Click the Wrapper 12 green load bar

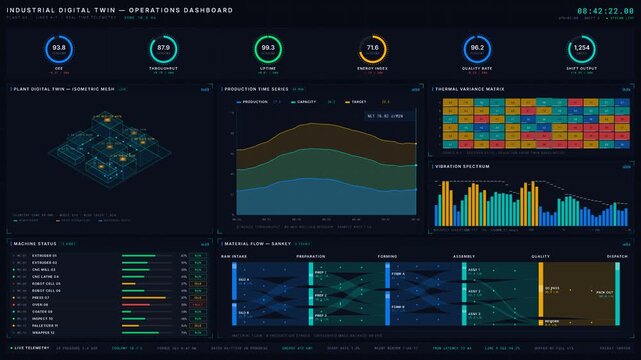[140, 333]
